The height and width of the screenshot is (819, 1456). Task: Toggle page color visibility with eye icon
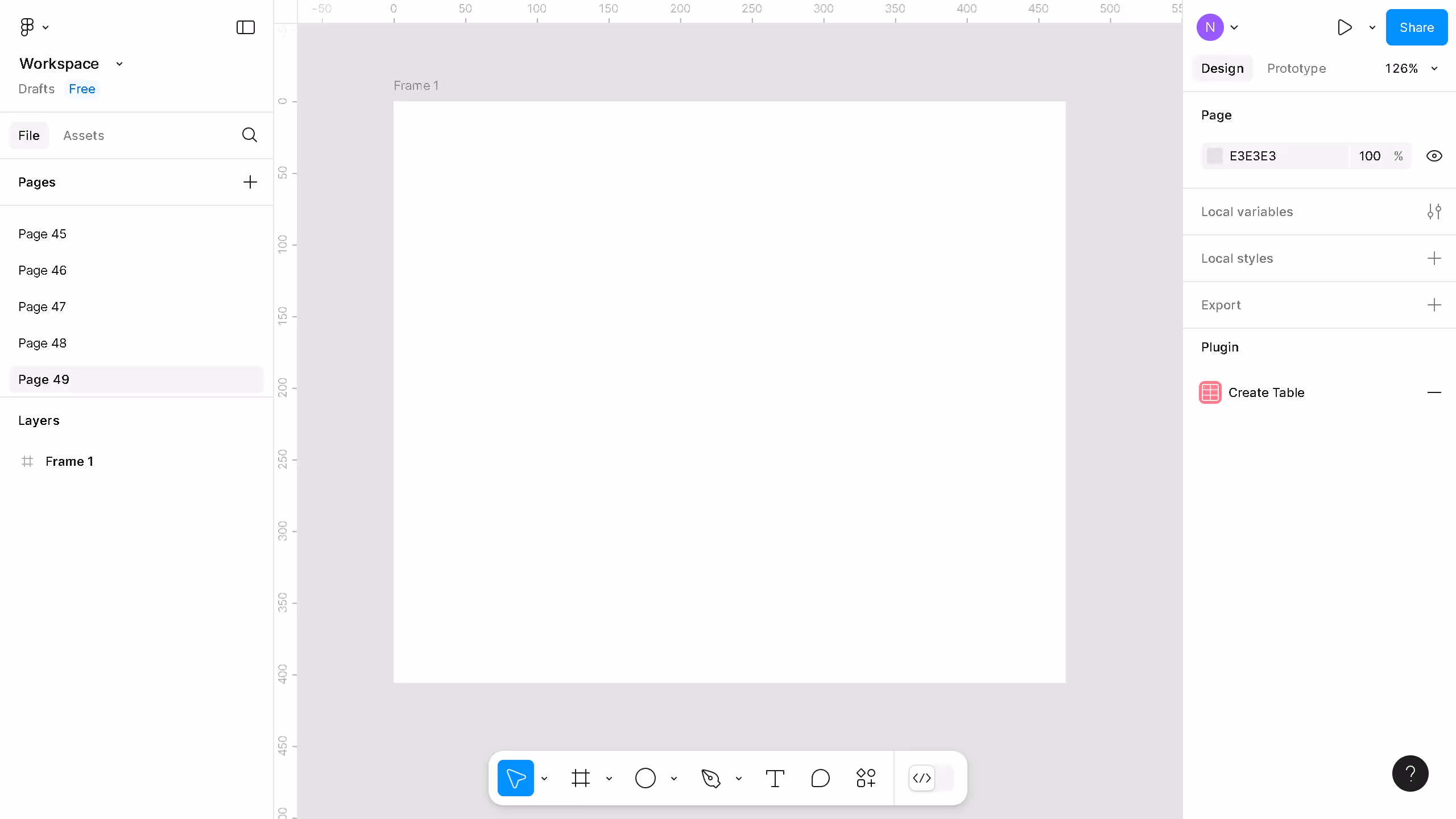(x=1434, y=155)
